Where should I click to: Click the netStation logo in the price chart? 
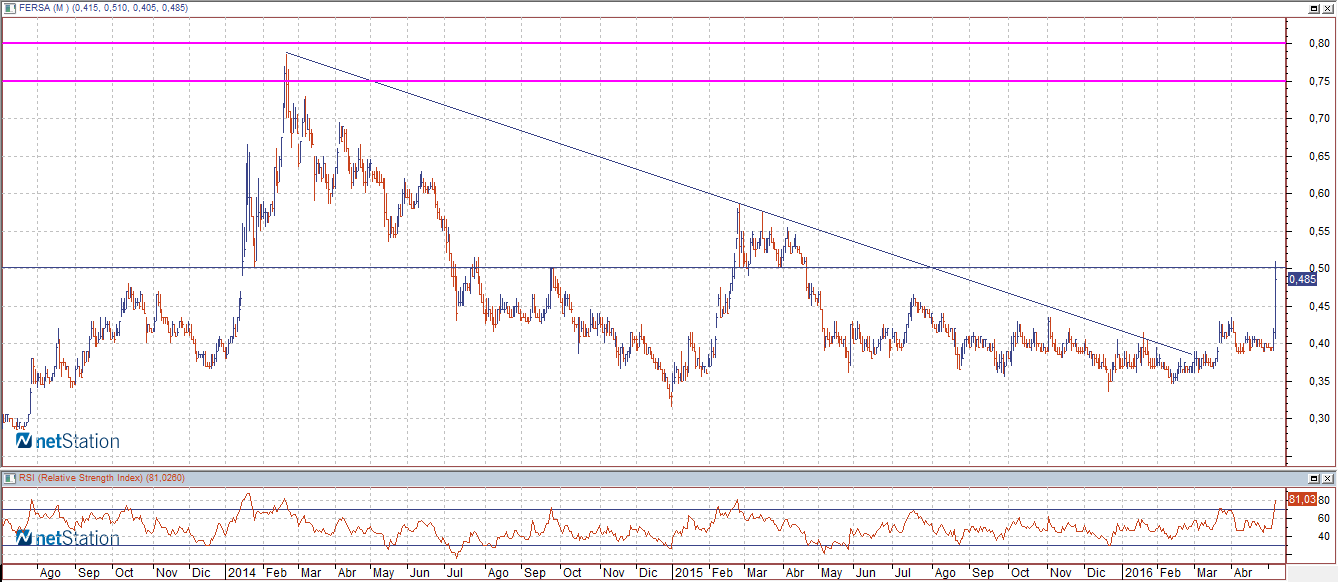tap(67, 441)
